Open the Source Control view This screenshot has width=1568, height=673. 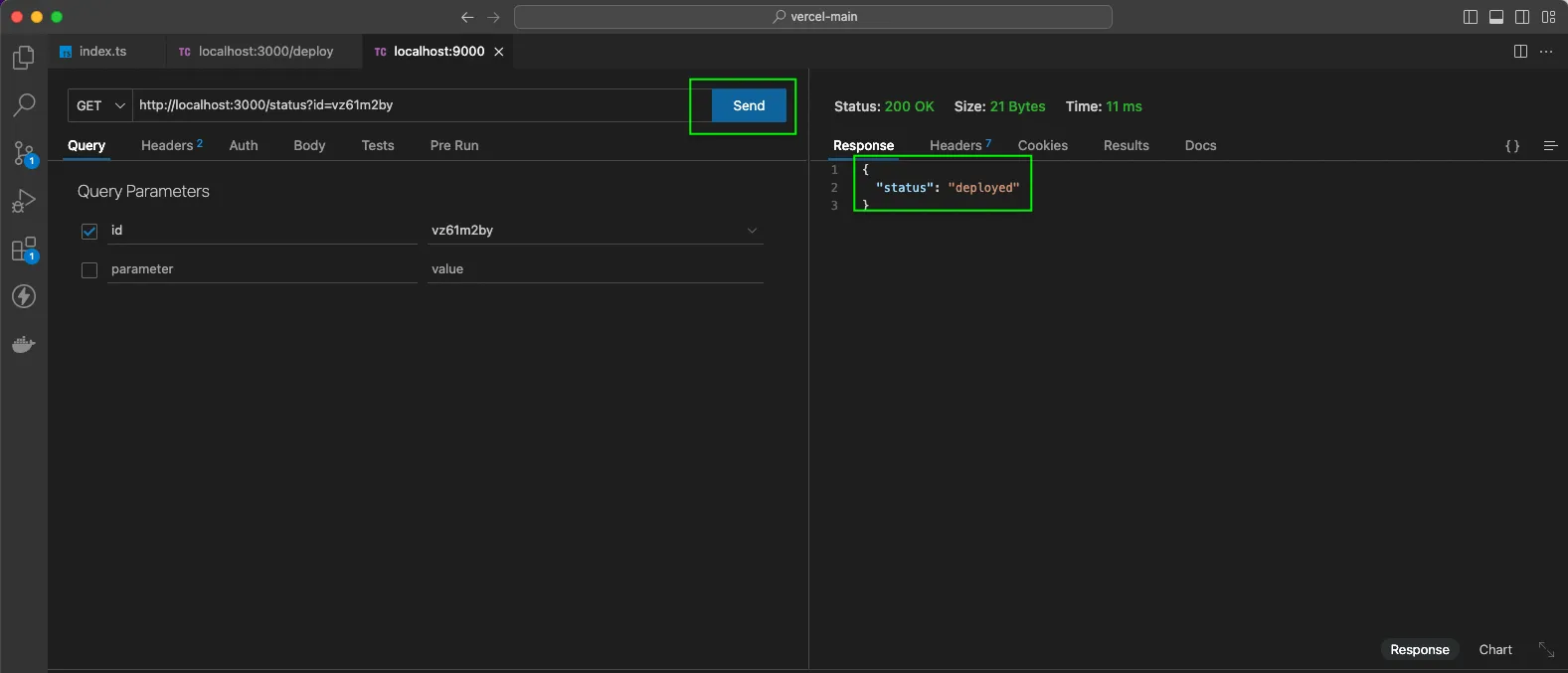tap(24, 152)
